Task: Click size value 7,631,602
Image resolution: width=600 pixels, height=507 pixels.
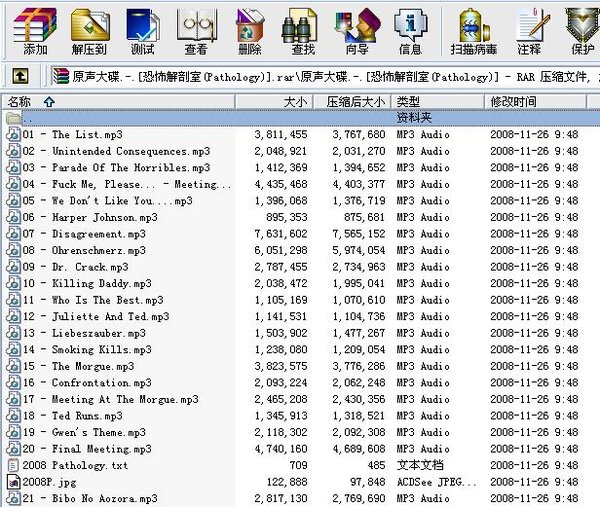Action: 281,234
